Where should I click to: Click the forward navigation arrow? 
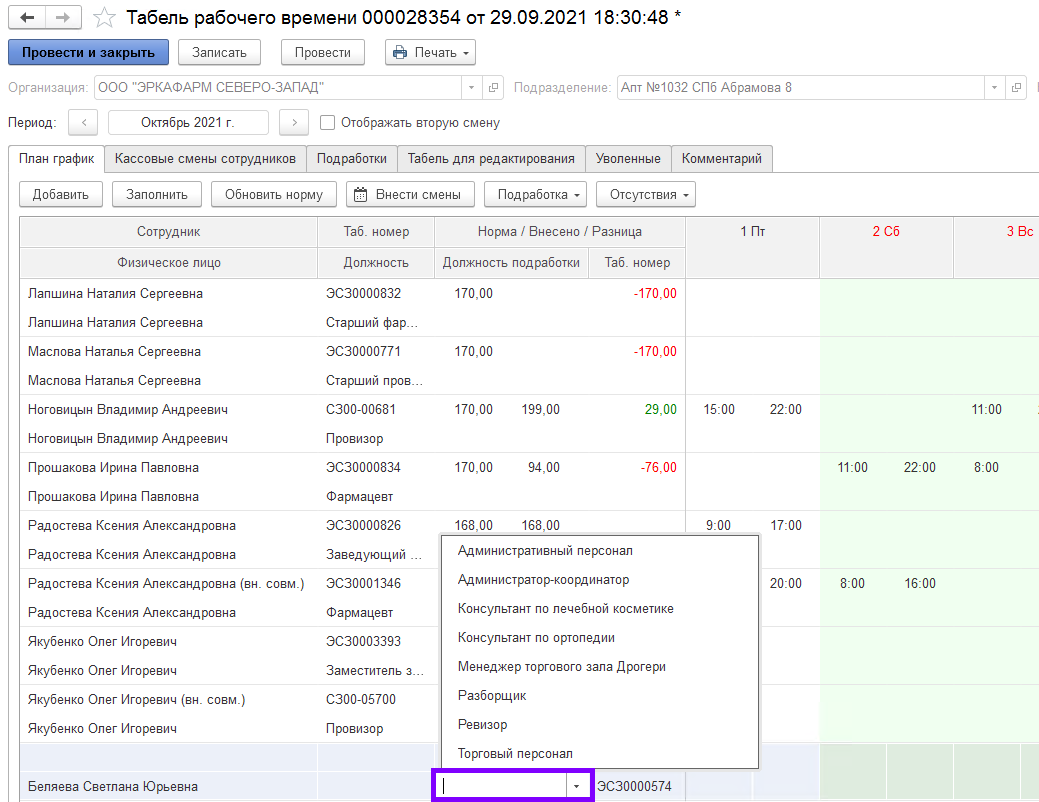62,18
